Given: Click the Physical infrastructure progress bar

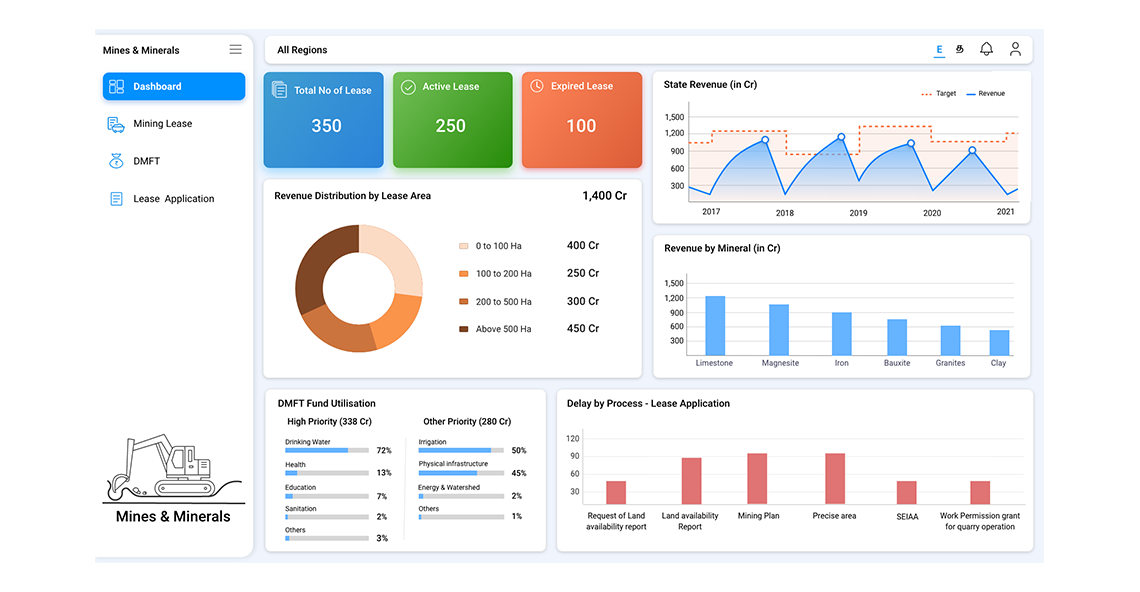Looking at the screenshot, I should [461, 473].
